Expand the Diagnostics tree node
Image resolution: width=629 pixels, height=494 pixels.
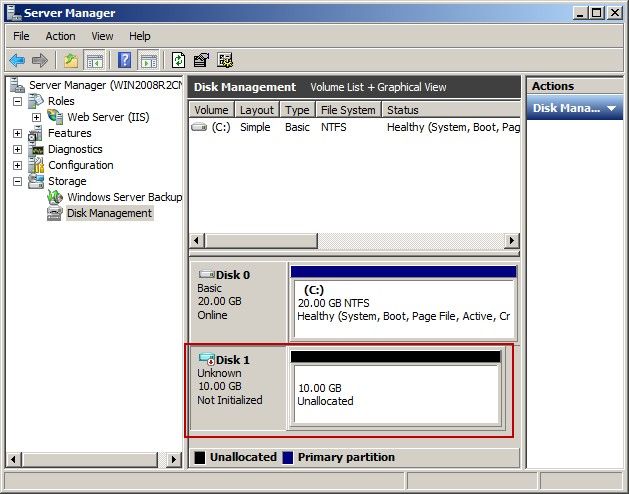(17, 149)
